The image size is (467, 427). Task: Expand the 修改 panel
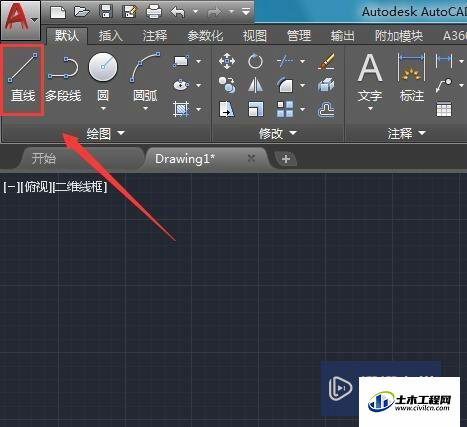278,134
